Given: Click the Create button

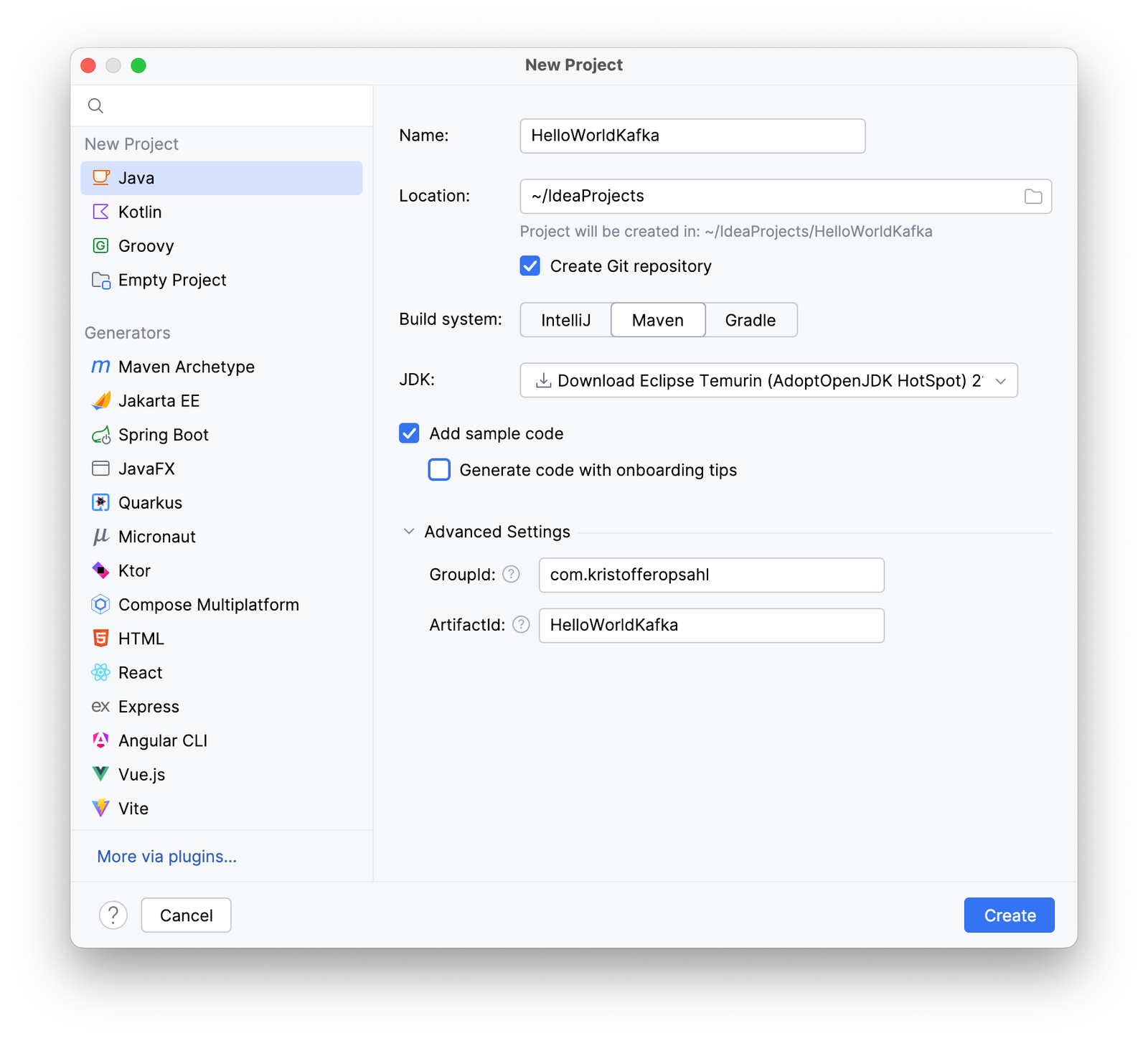Looking at the screenshot, I should (1009, 915).
